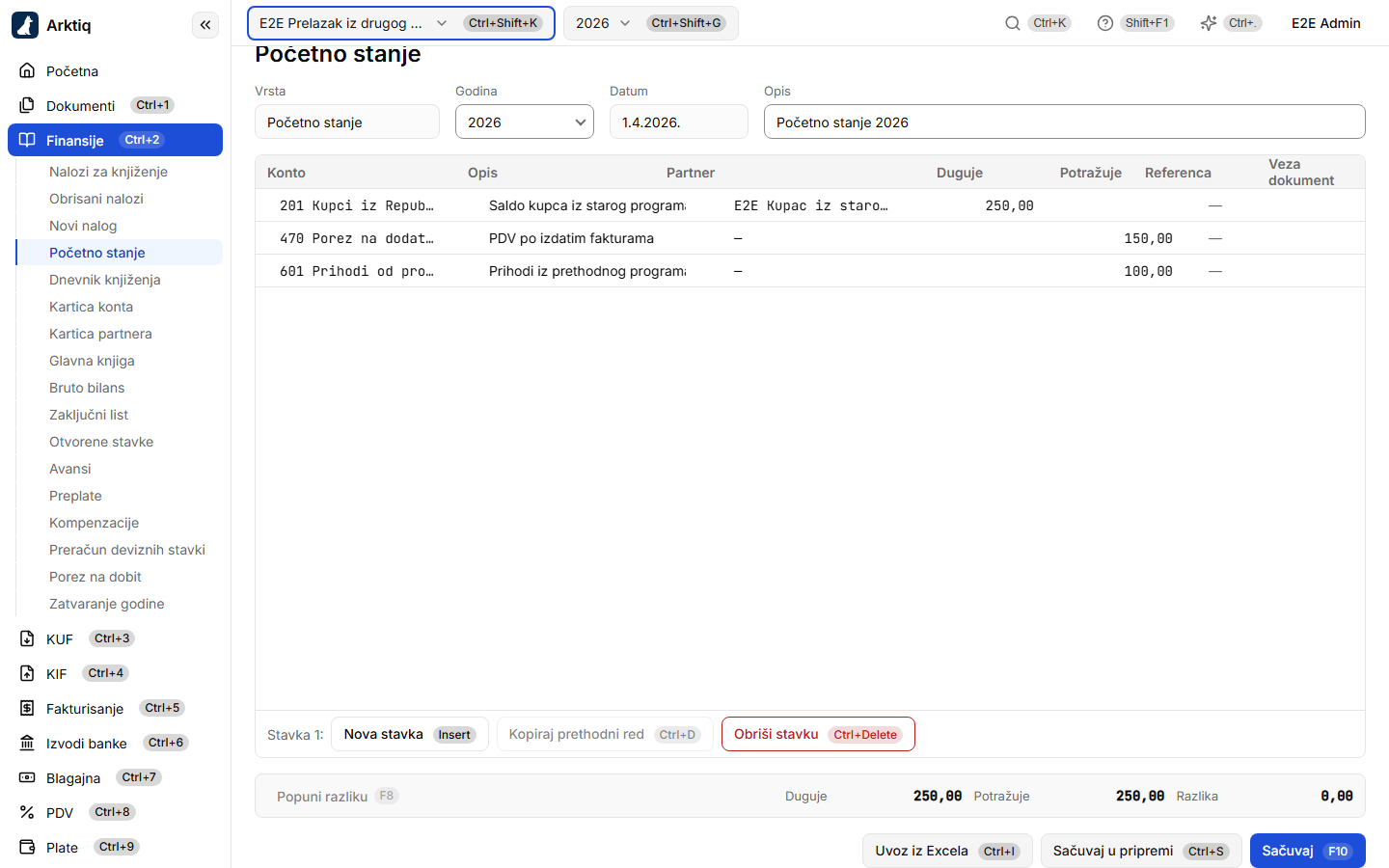
Task: Open KUF via its file icon
Action: click(27, 638)
